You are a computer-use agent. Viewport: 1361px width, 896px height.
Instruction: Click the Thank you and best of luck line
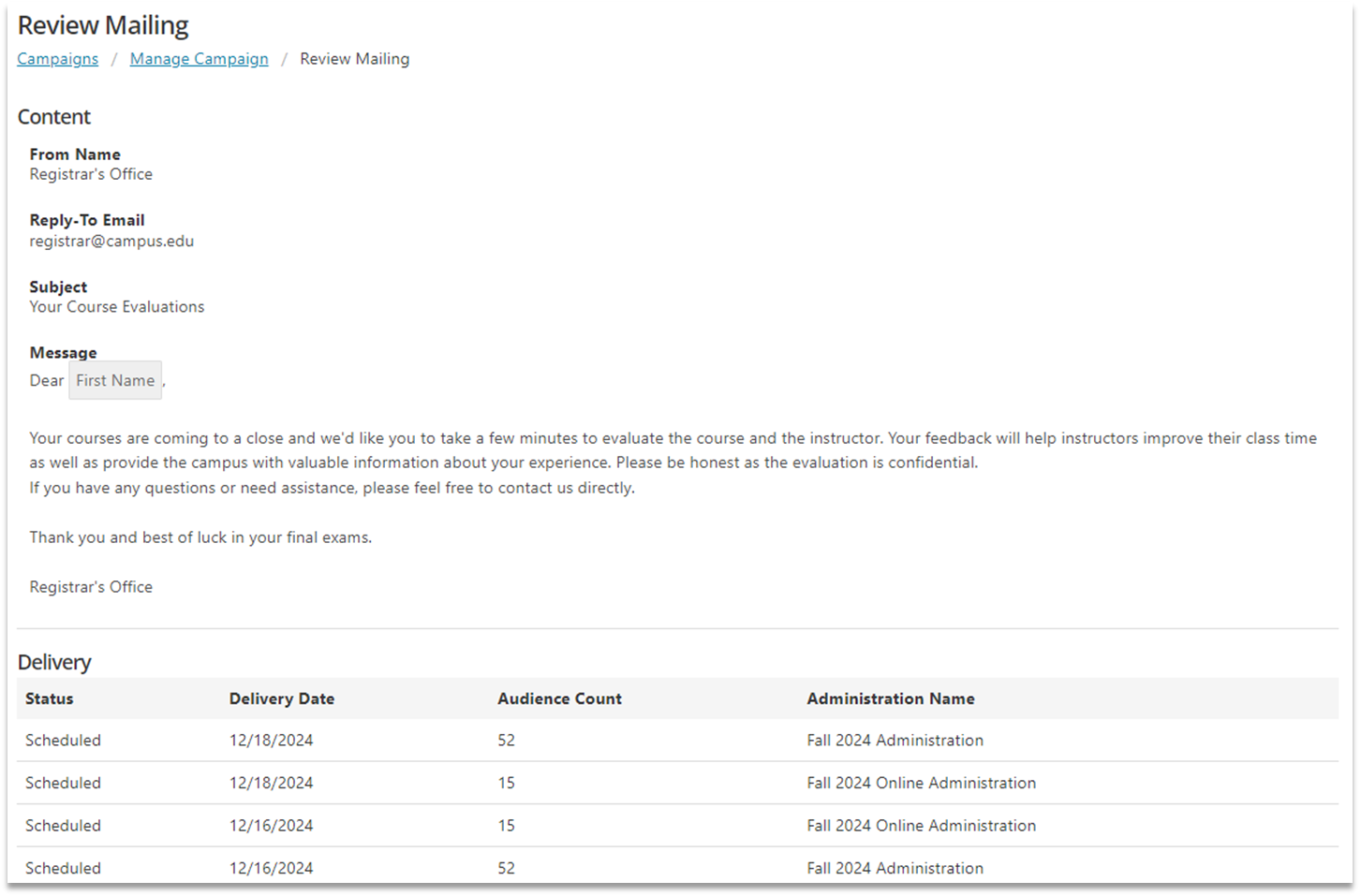click(x=200, y=537)
